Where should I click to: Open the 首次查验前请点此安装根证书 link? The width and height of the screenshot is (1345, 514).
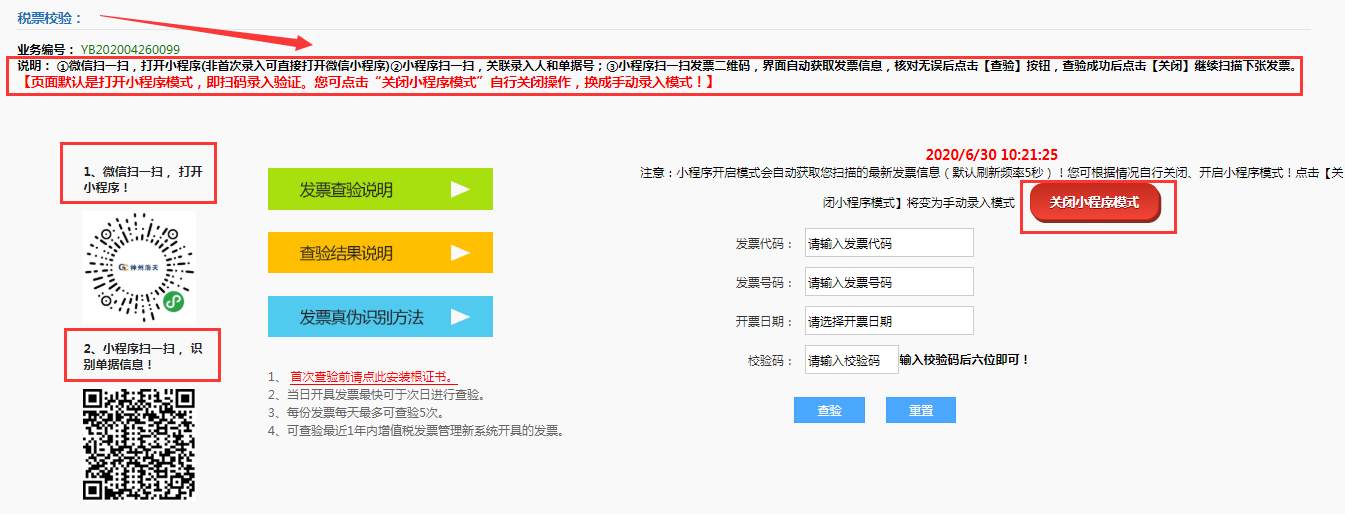(372, 378)
